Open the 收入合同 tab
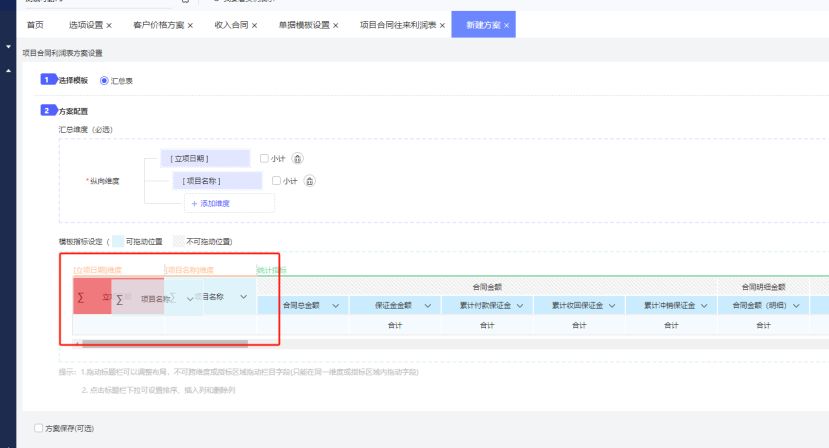 point(229,25)
